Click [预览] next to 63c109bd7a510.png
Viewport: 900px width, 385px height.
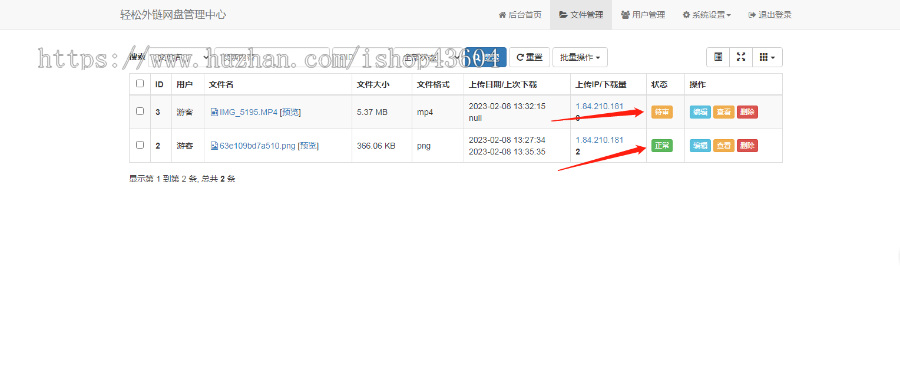(308, 146)
